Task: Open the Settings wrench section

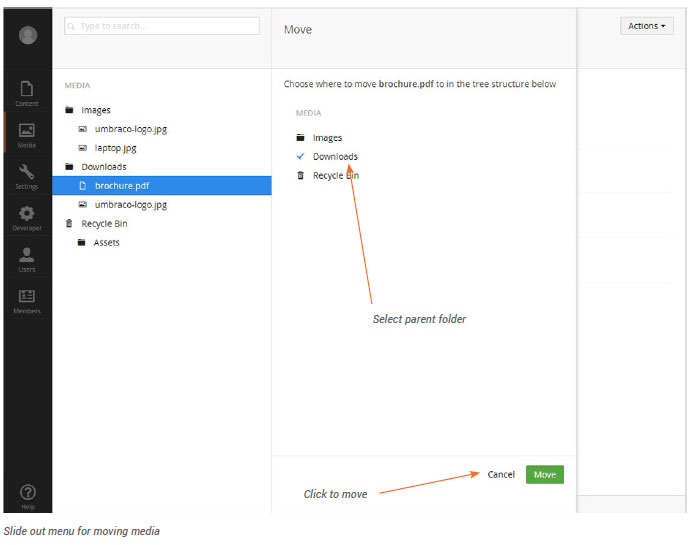Action: point(27,177)
